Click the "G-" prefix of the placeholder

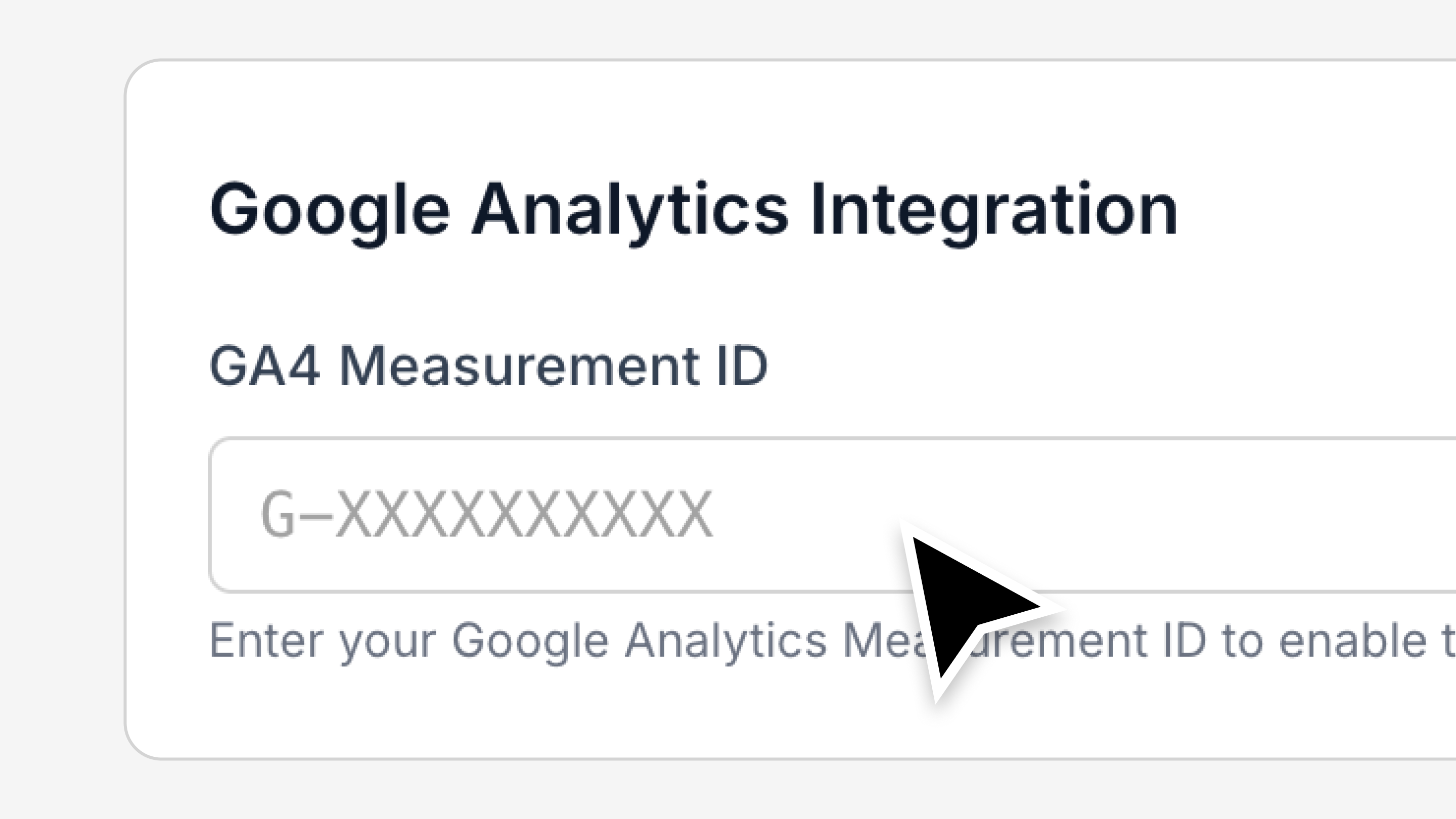pos(288,514)
